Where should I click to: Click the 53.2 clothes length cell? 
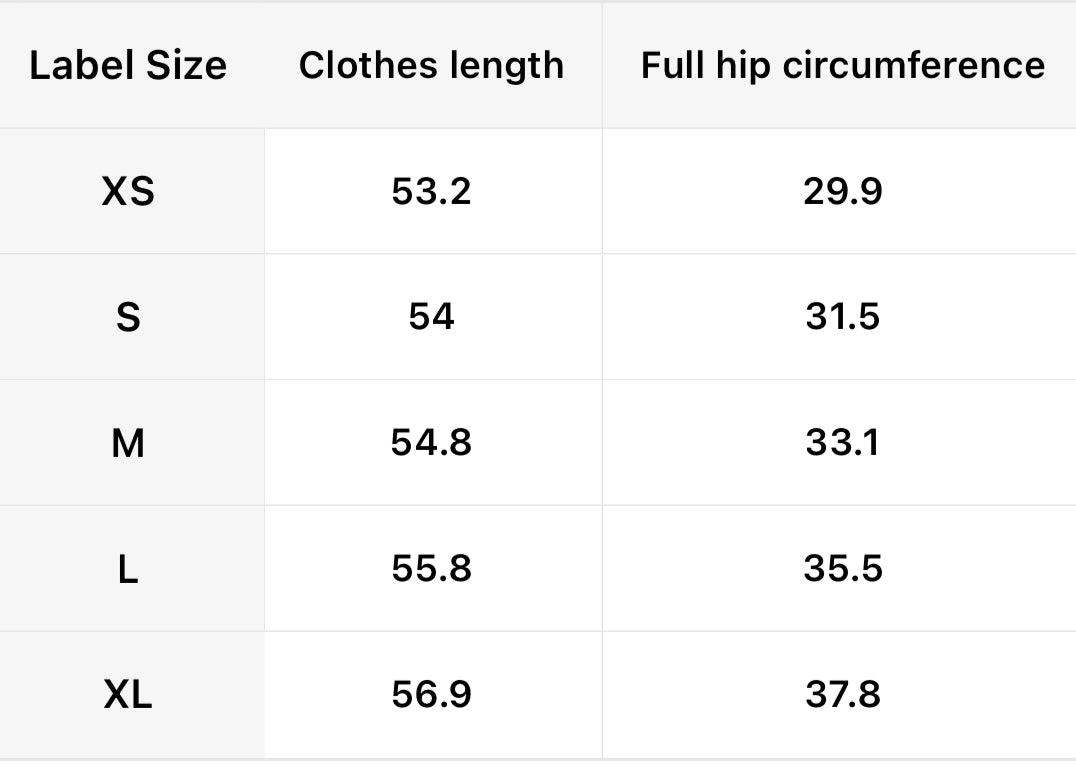coord(431,191)
